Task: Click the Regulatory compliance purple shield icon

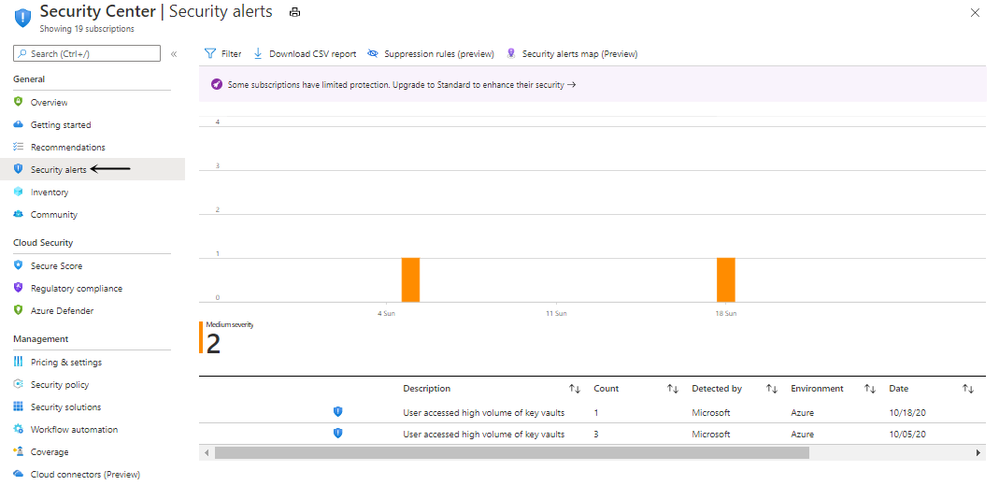Action: pyautogui.click(x=18, y=287)
